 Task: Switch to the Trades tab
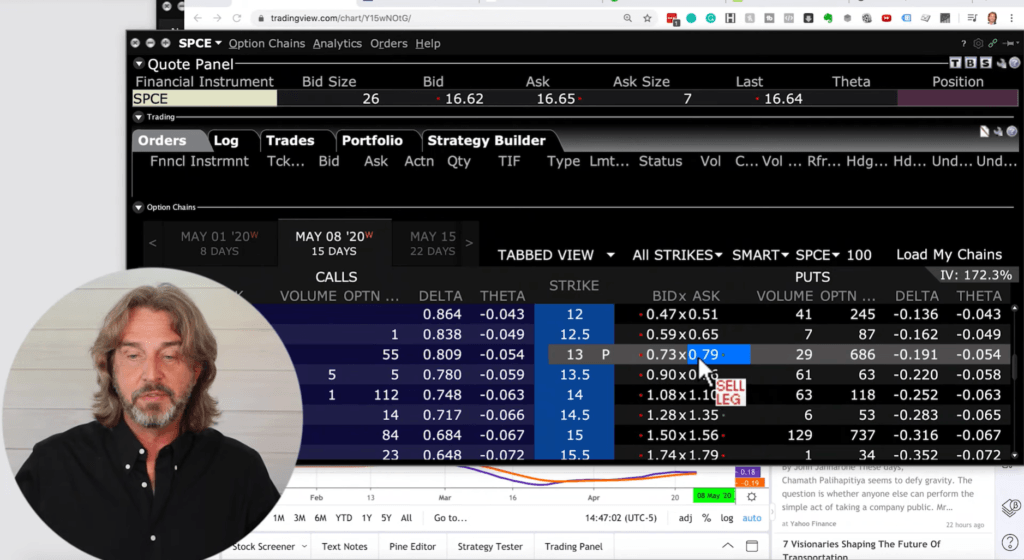[x=290, y=140]
